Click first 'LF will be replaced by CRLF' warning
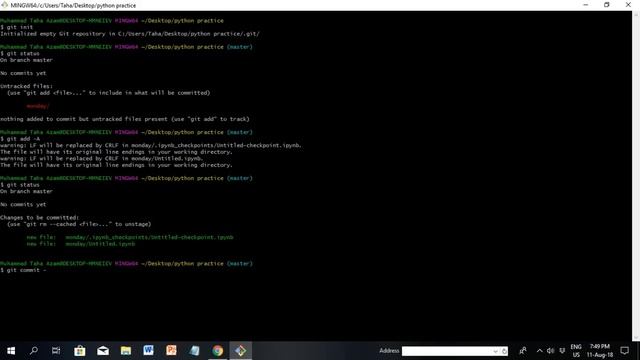 [x=151, y=145]
